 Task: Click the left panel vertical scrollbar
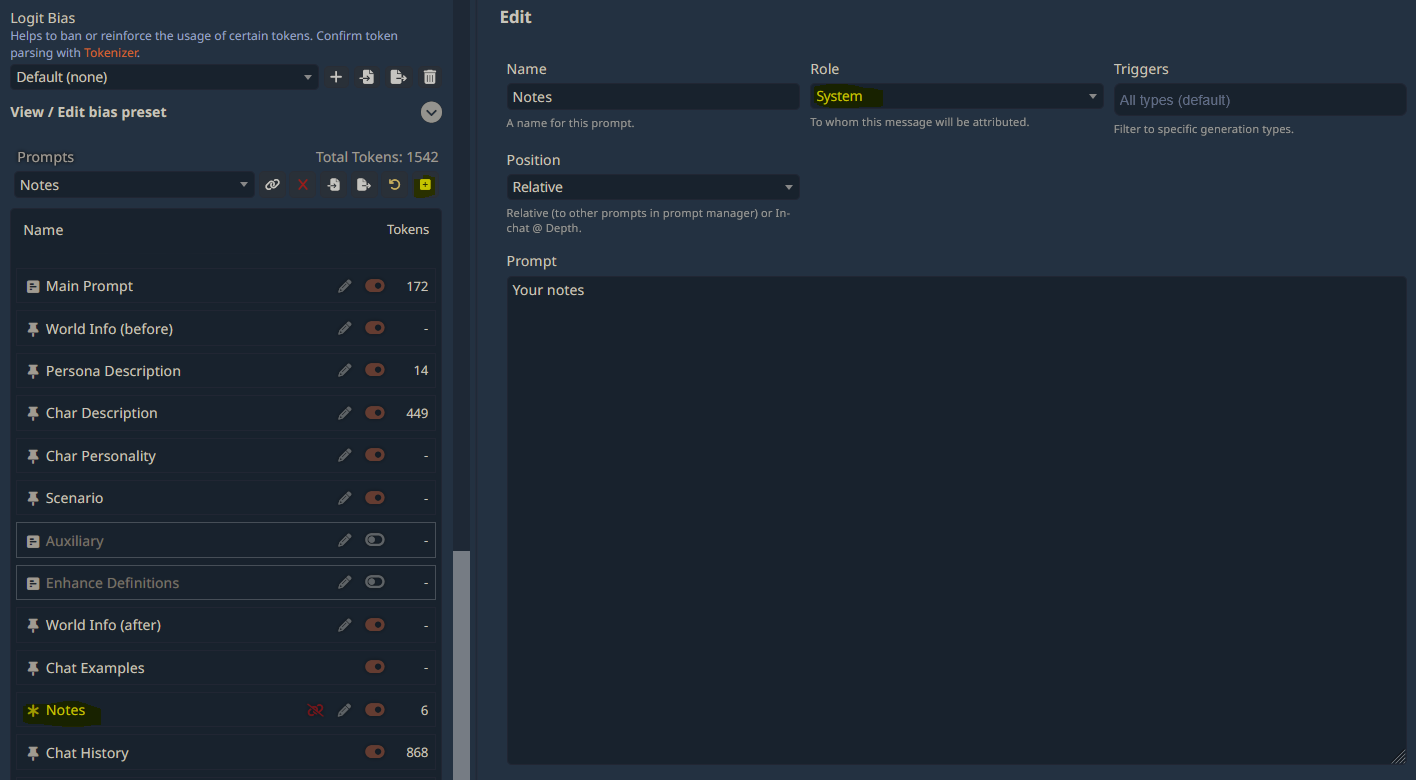[461, 665]
